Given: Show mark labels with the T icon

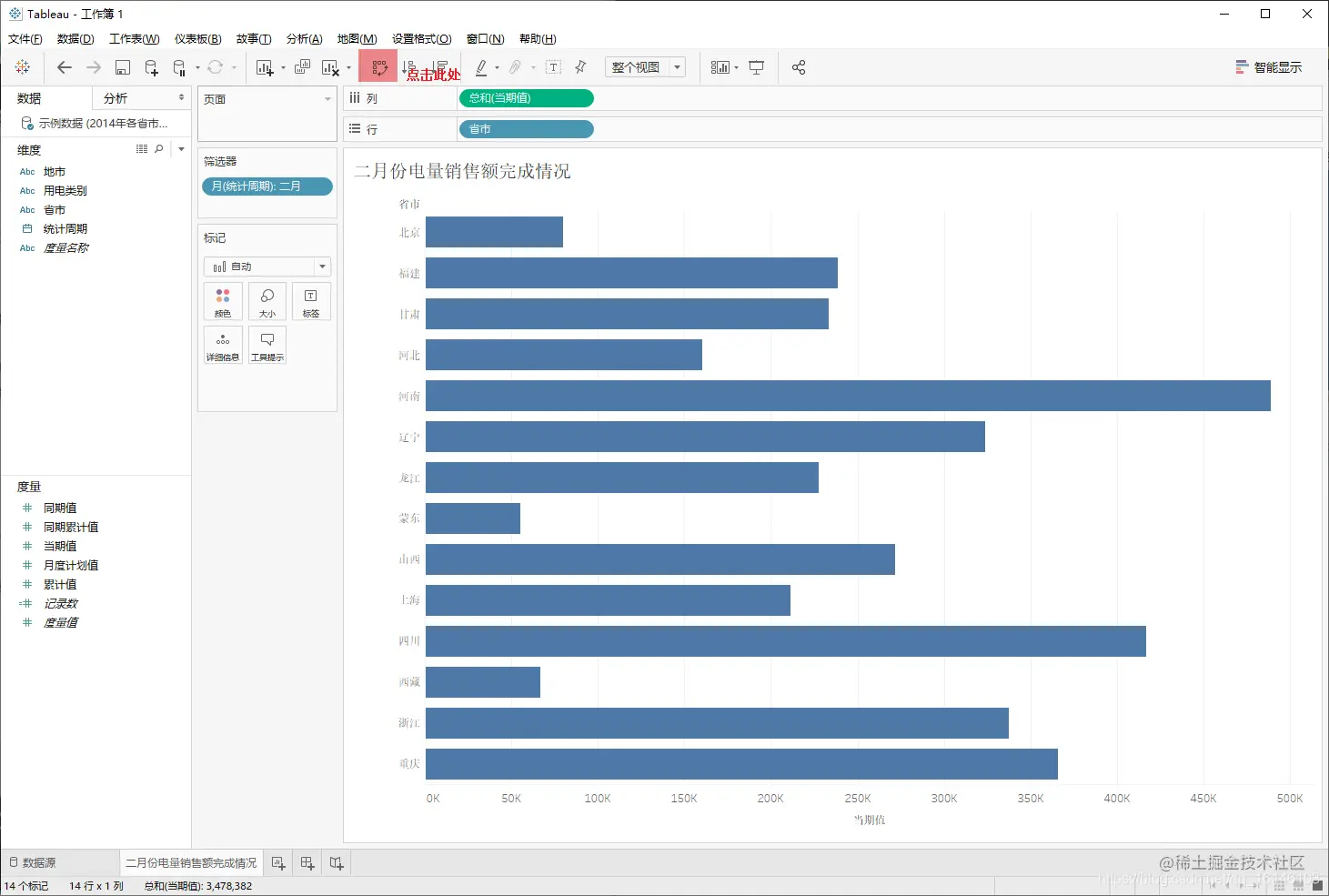Looking at the screenshot, I should [x=553, y=67].
